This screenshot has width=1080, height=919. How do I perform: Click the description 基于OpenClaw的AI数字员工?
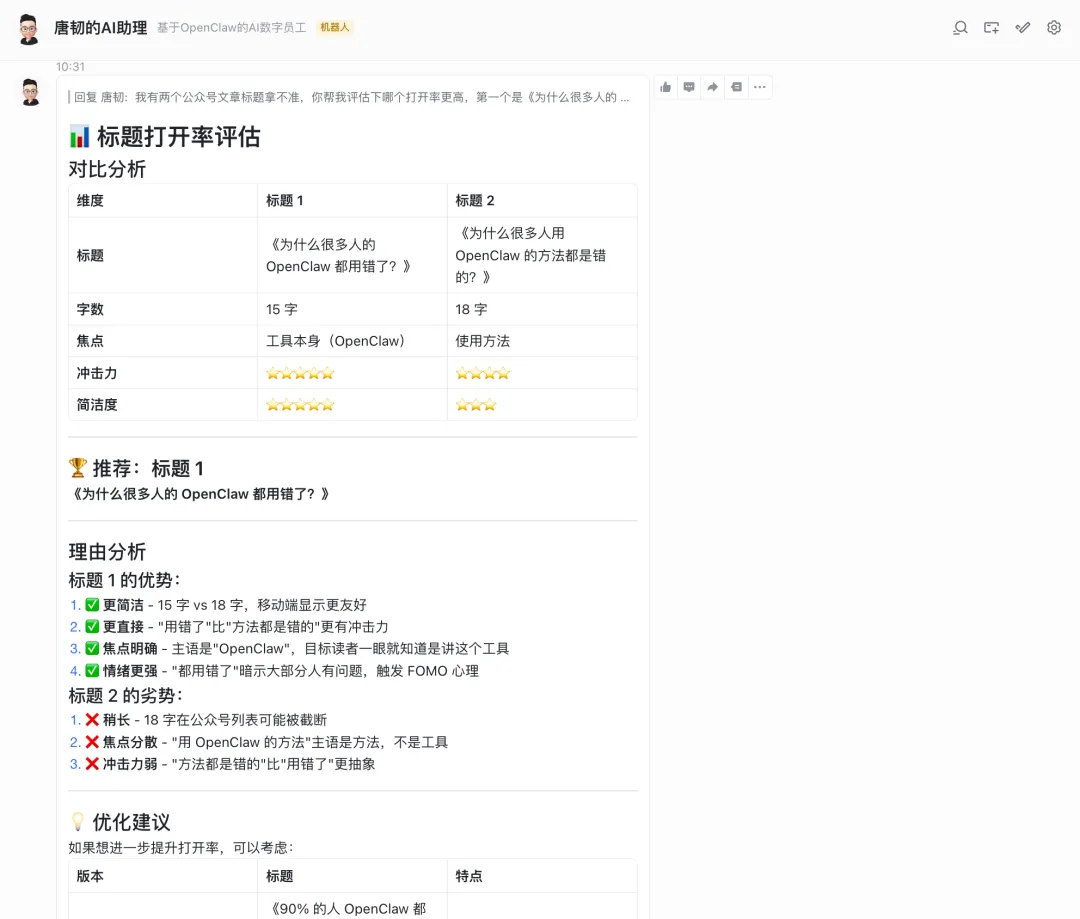tap(231, 28)
